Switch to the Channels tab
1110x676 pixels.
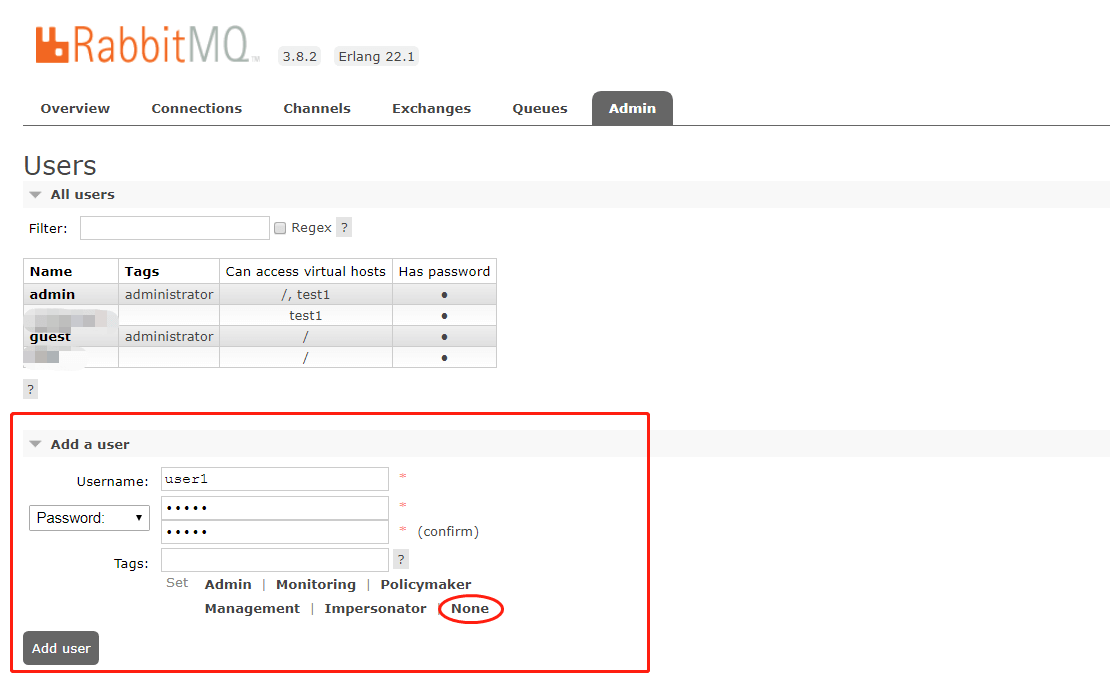317,108
